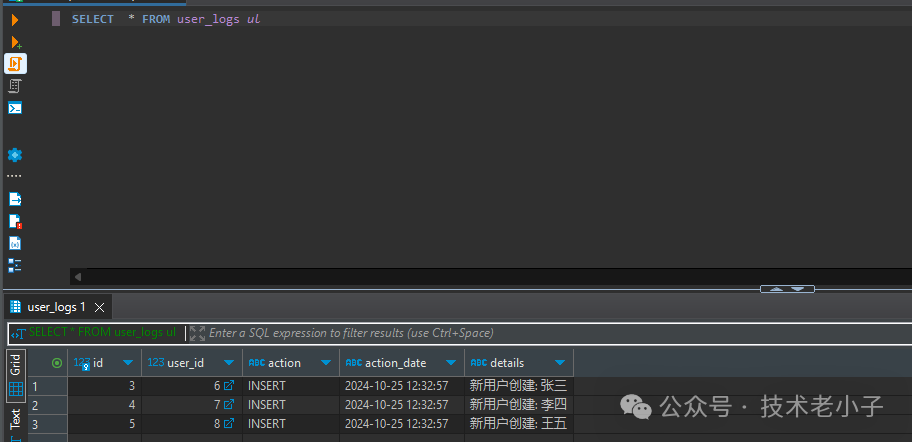
Task: Run query in new tab icon
Action: tap(15, 42)
